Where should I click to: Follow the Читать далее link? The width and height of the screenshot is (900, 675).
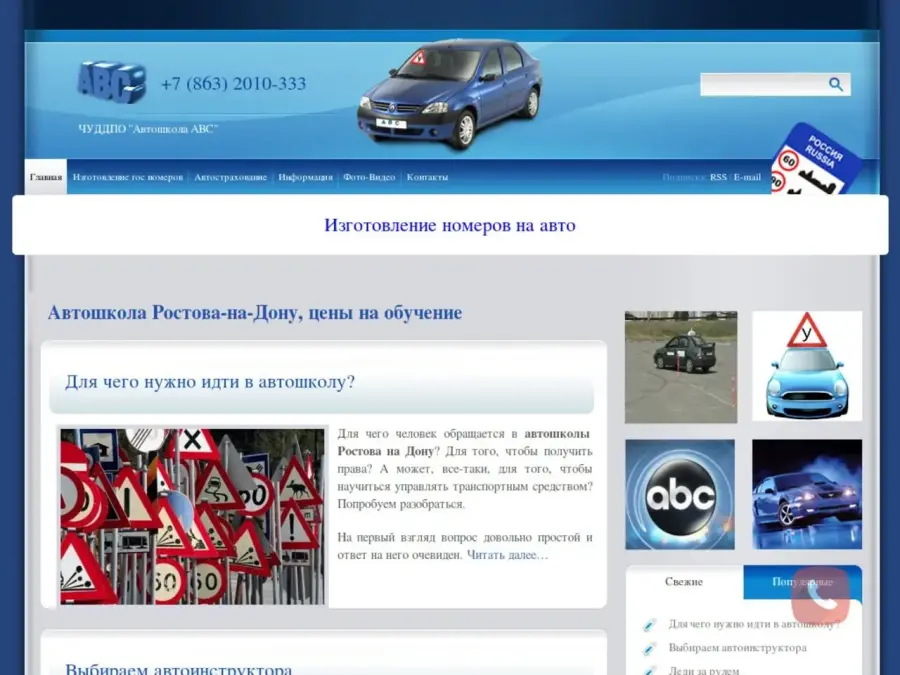point(508,555)
